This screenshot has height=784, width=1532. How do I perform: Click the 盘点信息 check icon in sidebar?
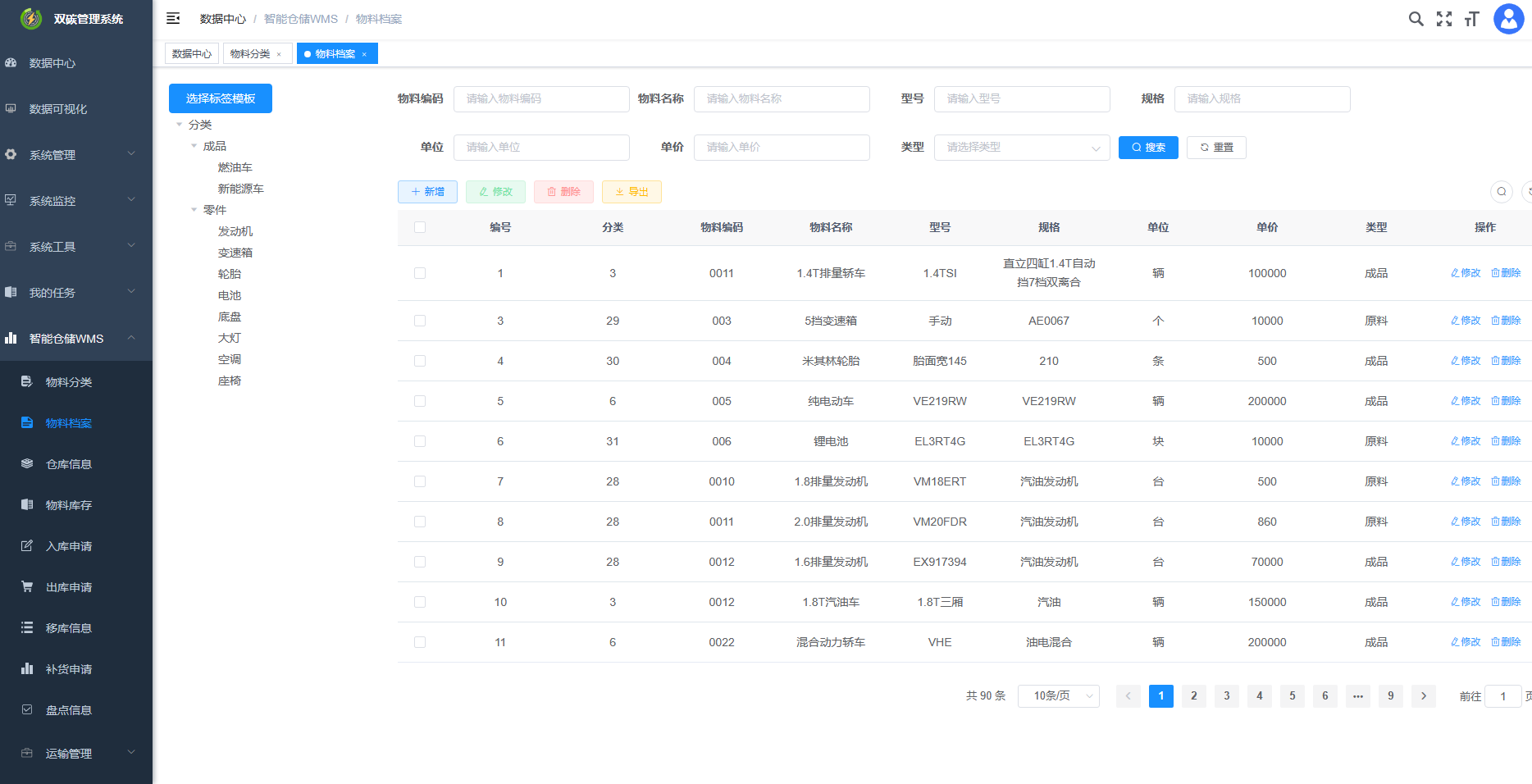pos(27,709)
